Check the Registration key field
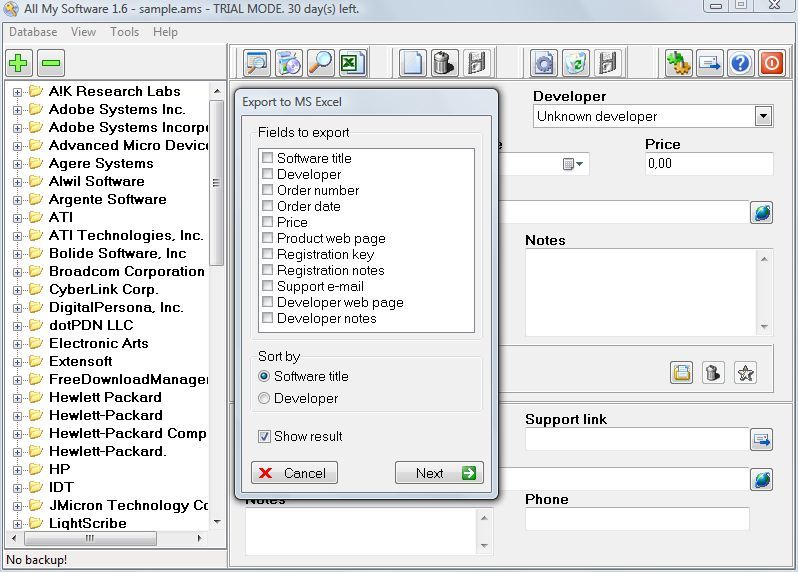The image size is (798, 572). (x=267, y=253)
